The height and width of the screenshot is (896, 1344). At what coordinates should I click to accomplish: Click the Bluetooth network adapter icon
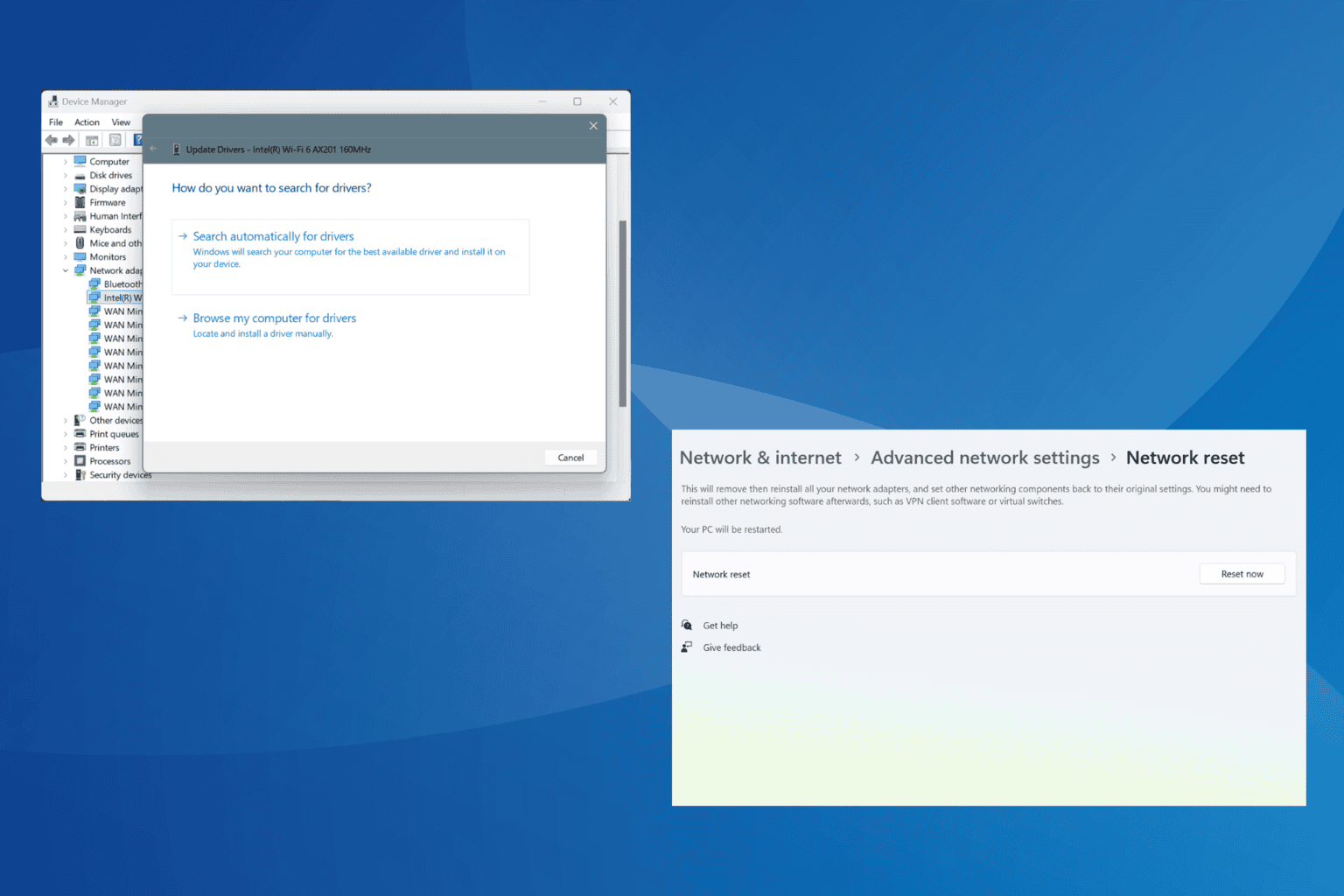pos(94,283)
